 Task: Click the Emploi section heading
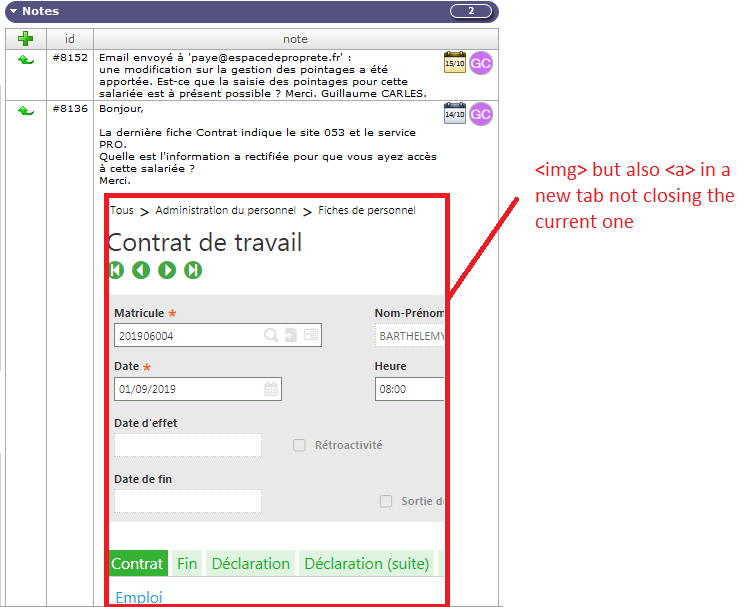pyautogui.click(x=139, y=597)
